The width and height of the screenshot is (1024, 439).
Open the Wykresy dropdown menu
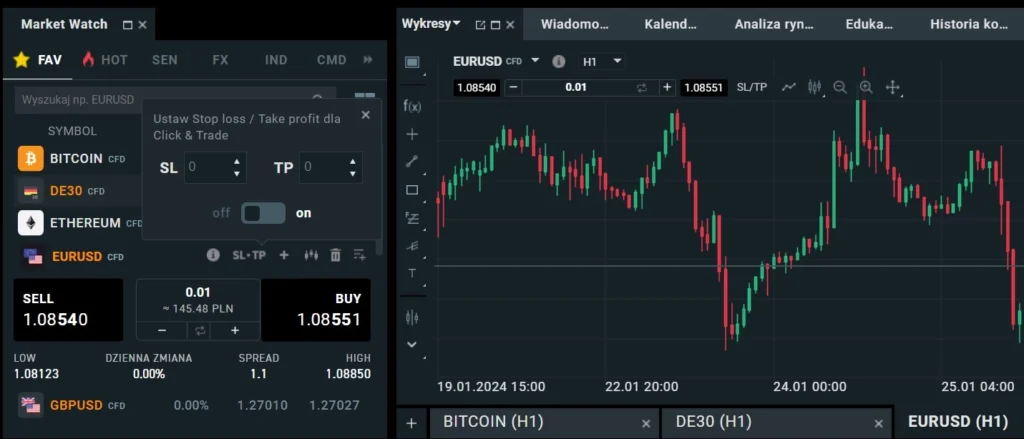[431, 23]
